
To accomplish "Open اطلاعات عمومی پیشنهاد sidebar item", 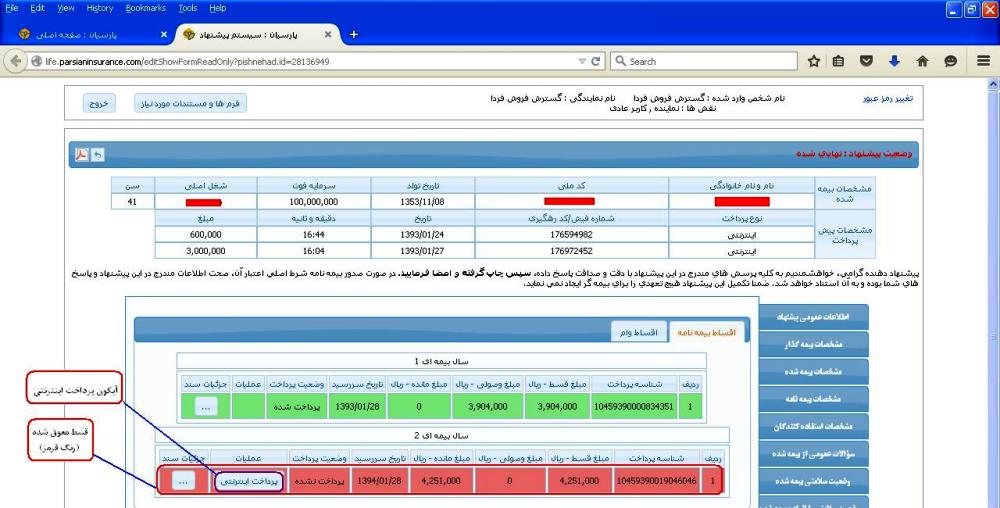I will 813,317.
